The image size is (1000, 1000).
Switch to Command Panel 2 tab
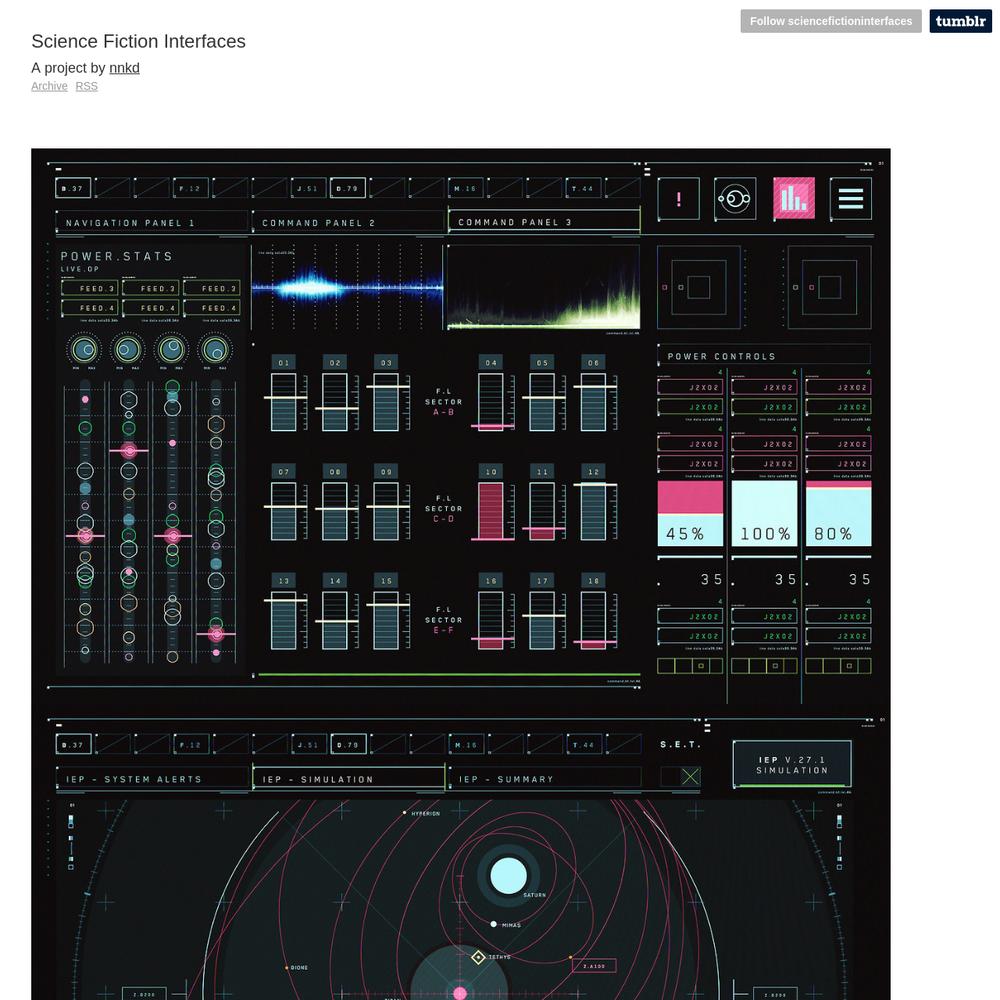point(348,222)
